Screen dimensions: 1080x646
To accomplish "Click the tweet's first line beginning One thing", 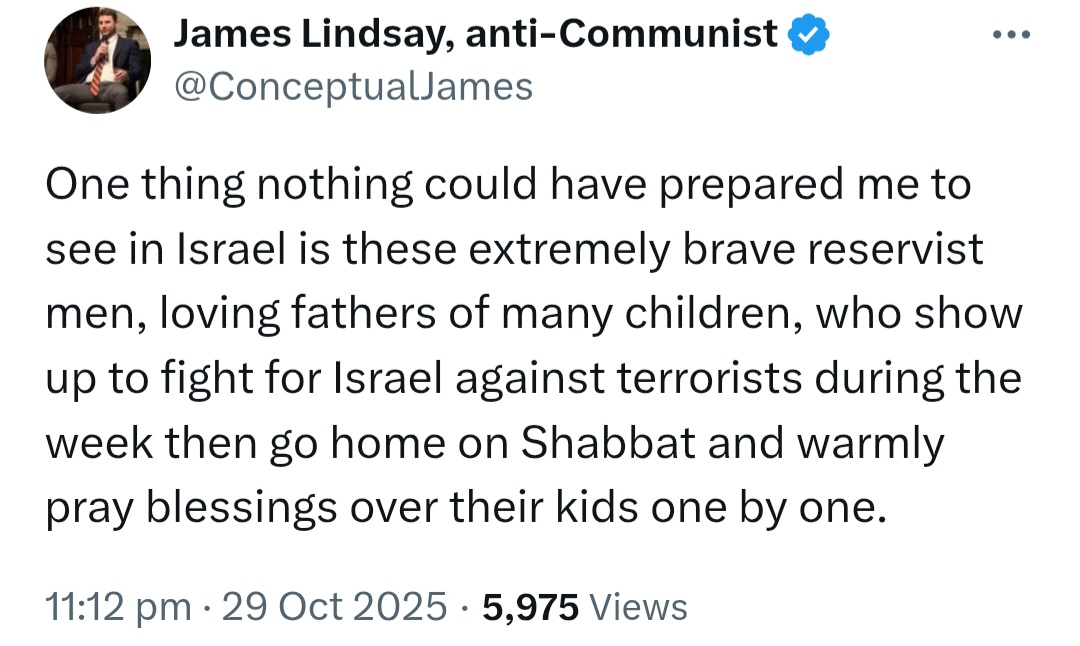I will (508, 185).
